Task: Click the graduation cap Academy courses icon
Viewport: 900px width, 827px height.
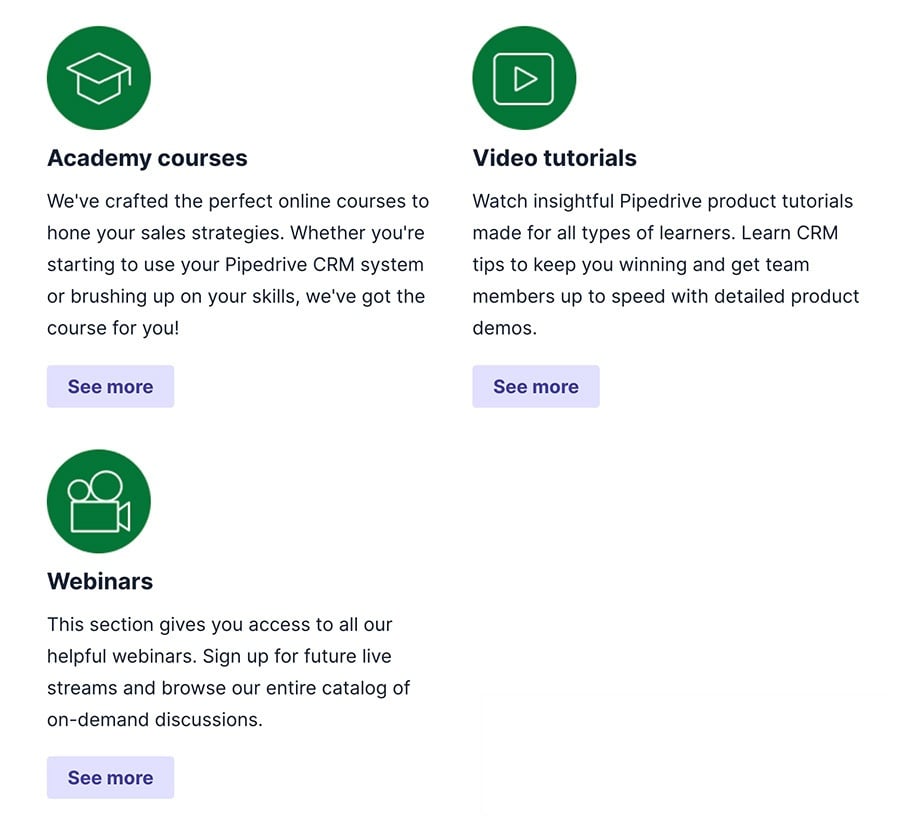Action: click(98, 77)
